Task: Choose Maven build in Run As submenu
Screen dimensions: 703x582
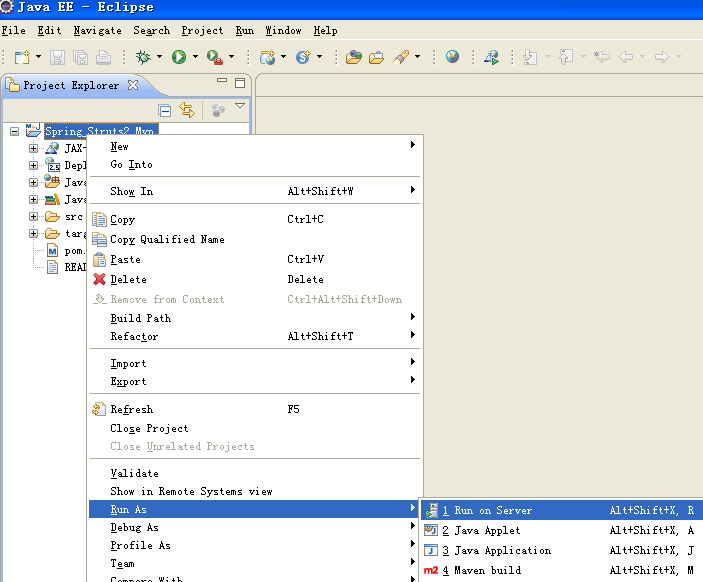Action: pyautogui.click(x=562, y=570)
